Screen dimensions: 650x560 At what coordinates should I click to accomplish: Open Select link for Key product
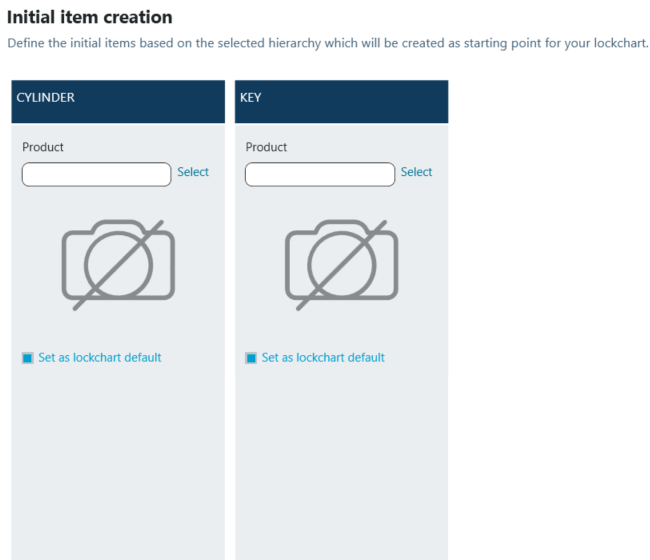[416, 172]
